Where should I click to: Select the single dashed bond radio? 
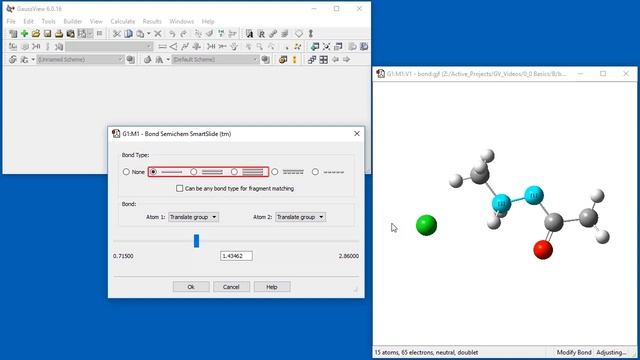[315, 172]
